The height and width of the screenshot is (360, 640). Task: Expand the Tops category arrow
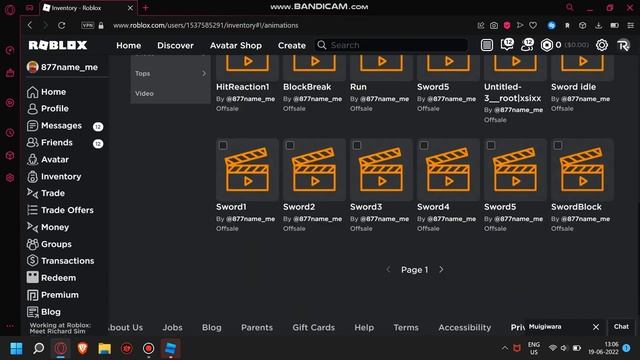point(204,73)
